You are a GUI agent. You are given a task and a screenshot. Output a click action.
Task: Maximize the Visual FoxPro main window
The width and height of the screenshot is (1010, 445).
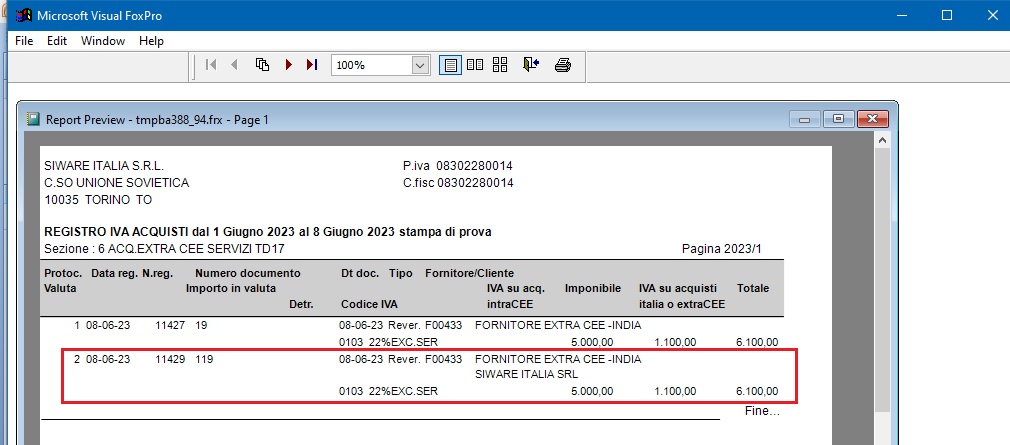pyautogui.click(x=947, y=15)
